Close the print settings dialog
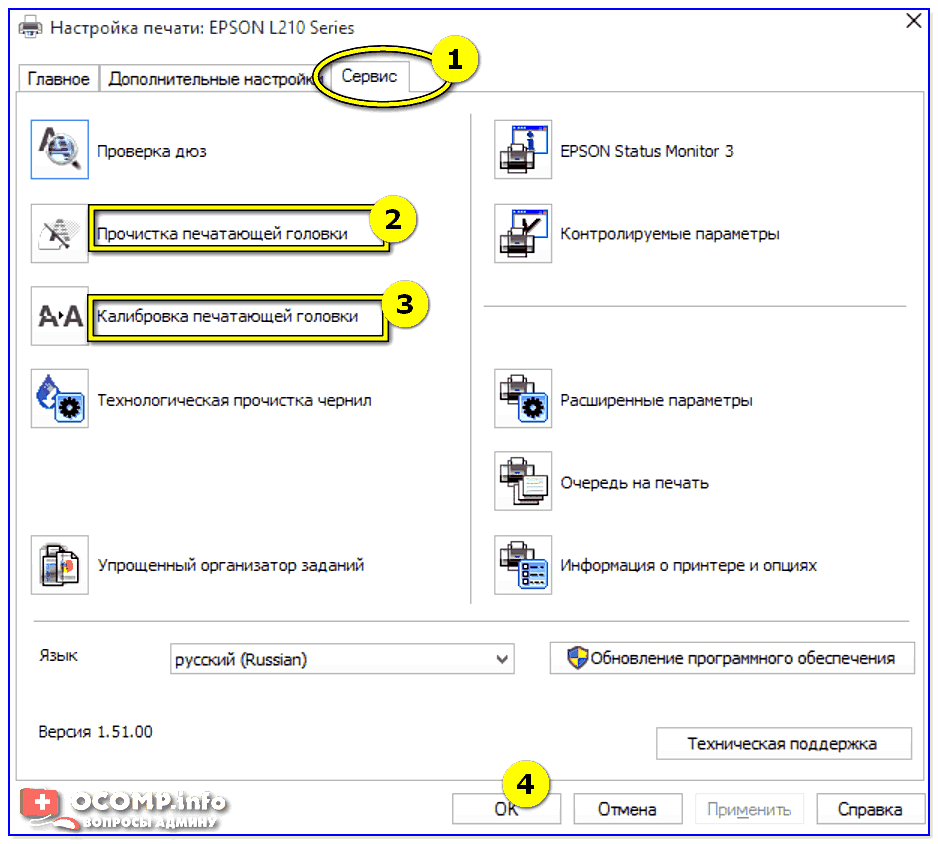 coord(913,21)
